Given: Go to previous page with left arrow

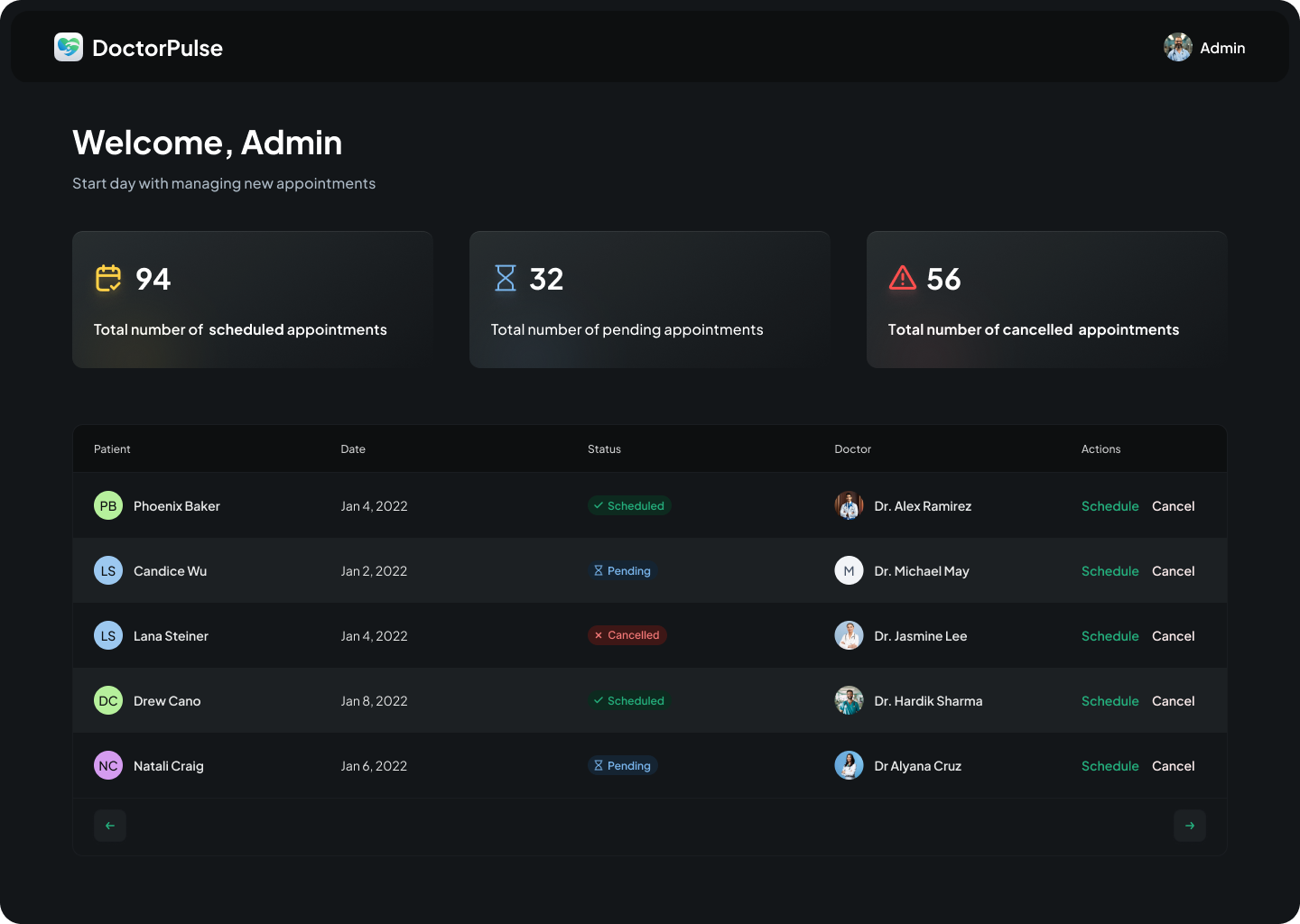Looking at the screenshot, I should (x=110, y=826).
